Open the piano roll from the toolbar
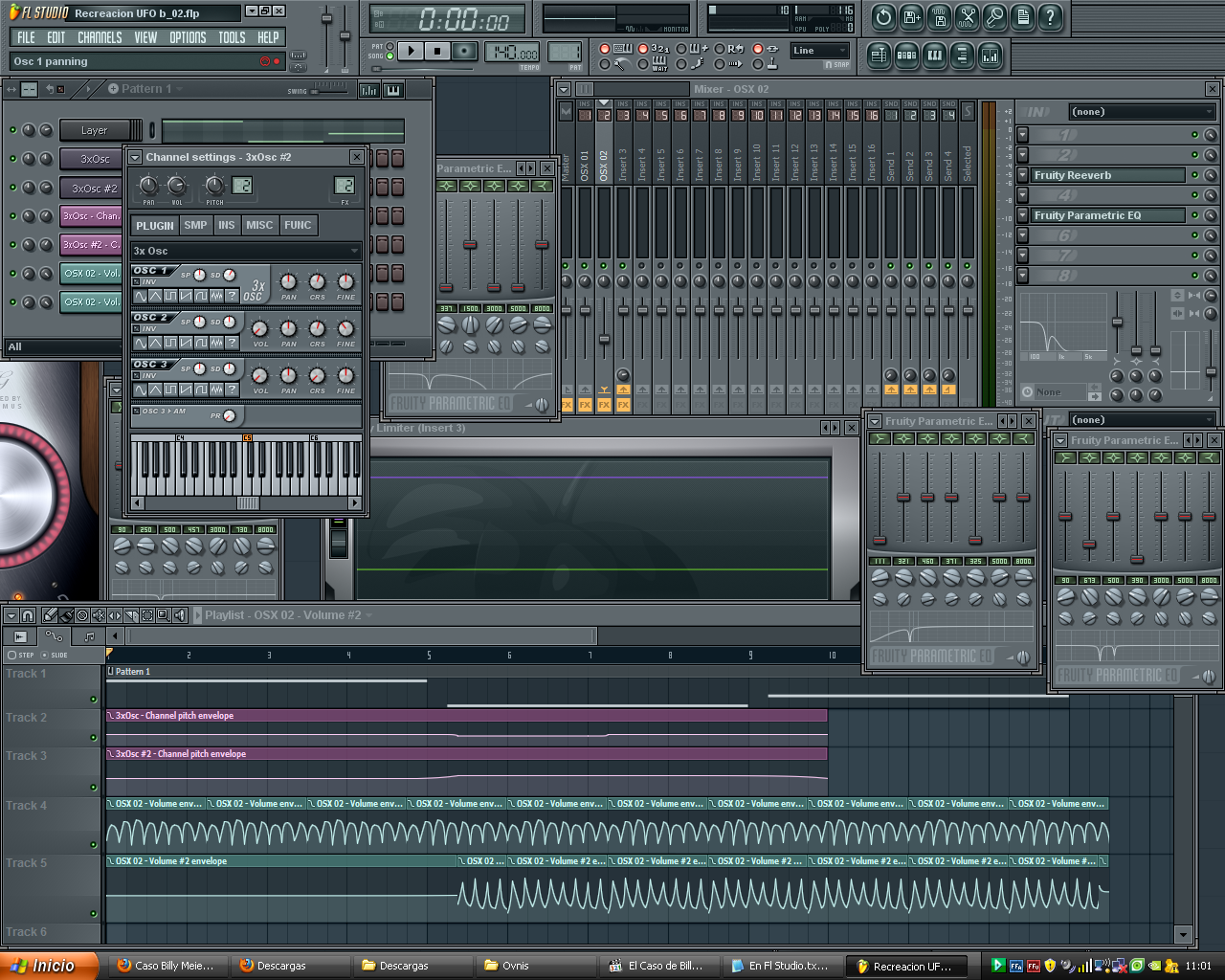Image resolution: width=1225 pixels, height=980 pixels. [934, 56]
